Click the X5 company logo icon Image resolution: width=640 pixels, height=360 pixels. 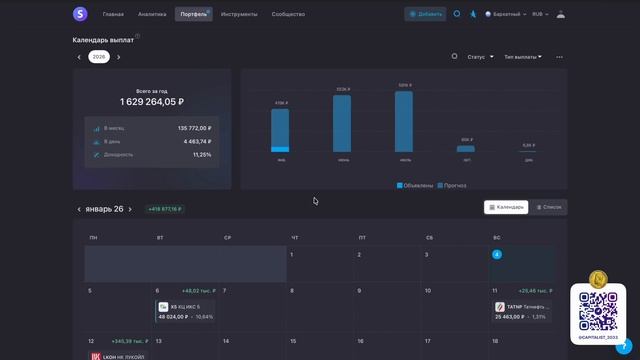[163, 307]
